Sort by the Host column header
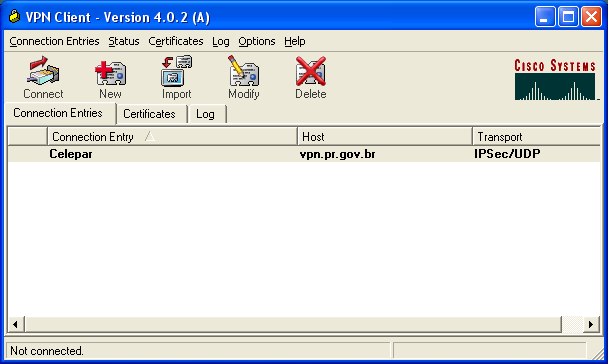 click(x=385, y=137)
